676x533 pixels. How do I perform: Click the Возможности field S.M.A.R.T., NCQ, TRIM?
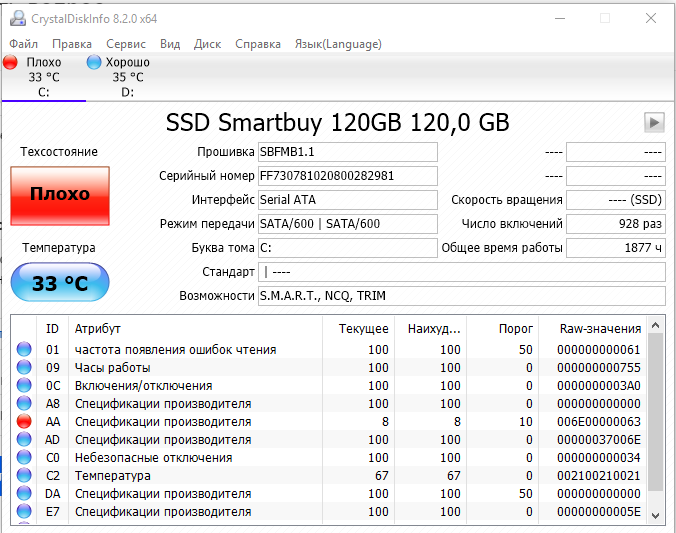click(462, 296)
